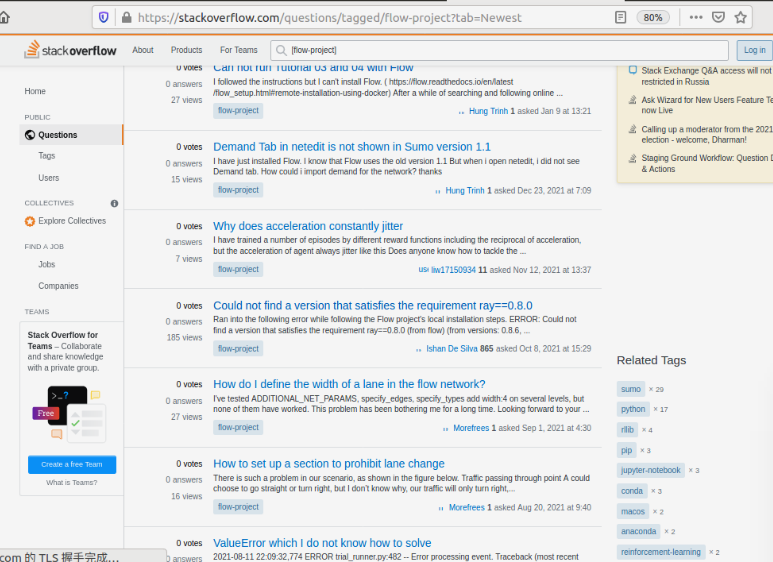Open the What is Teams? link
This screenshot has width=773, height=562.
tap(72, 483)
